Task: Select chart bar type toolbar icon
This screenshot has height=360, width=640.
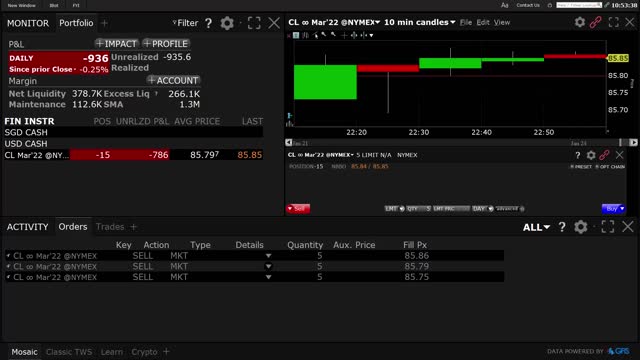Action: [x=306, y=36]
